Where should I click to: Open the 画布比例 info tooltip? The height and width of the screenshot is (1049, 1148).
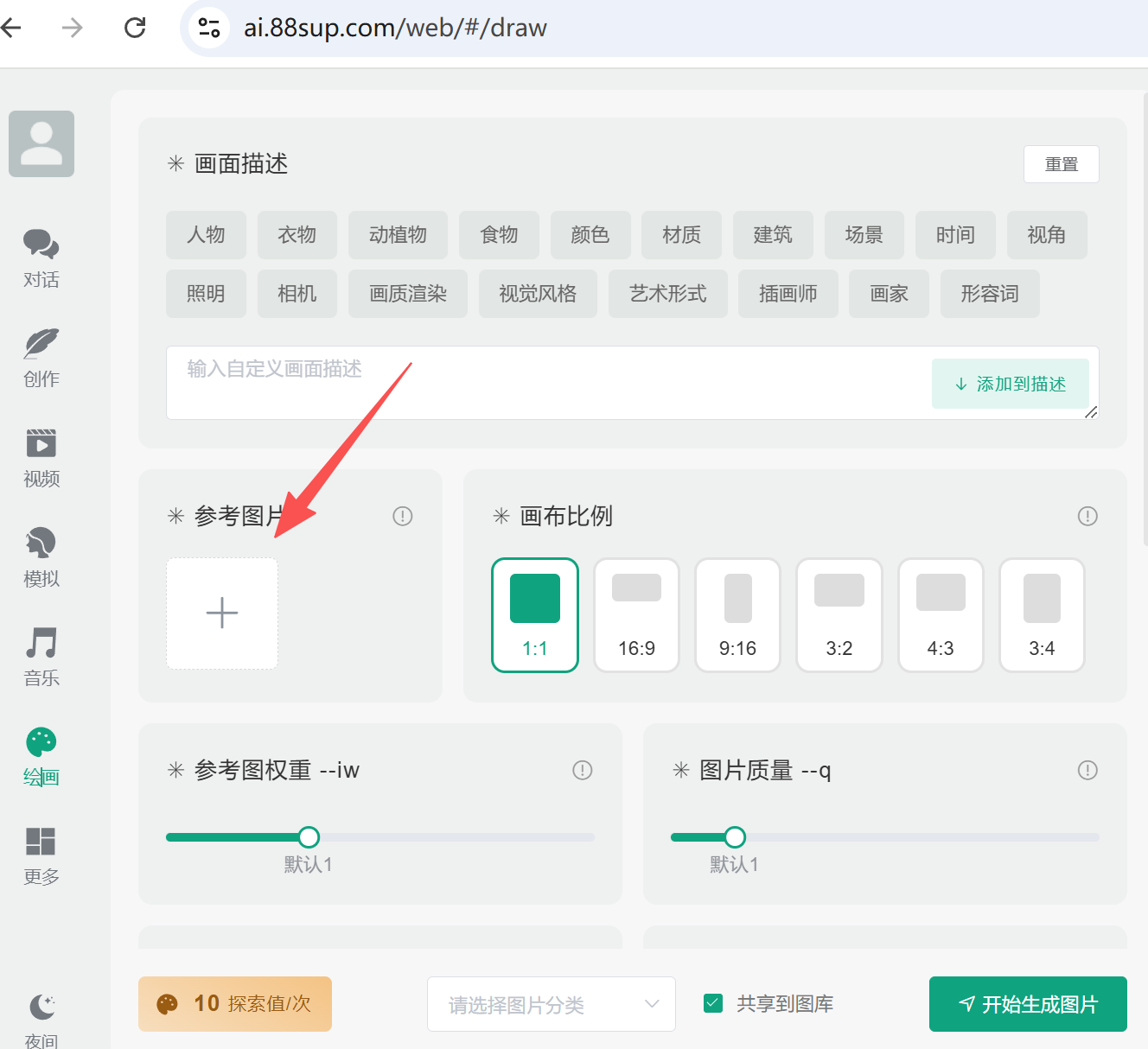click(1087, 516)
